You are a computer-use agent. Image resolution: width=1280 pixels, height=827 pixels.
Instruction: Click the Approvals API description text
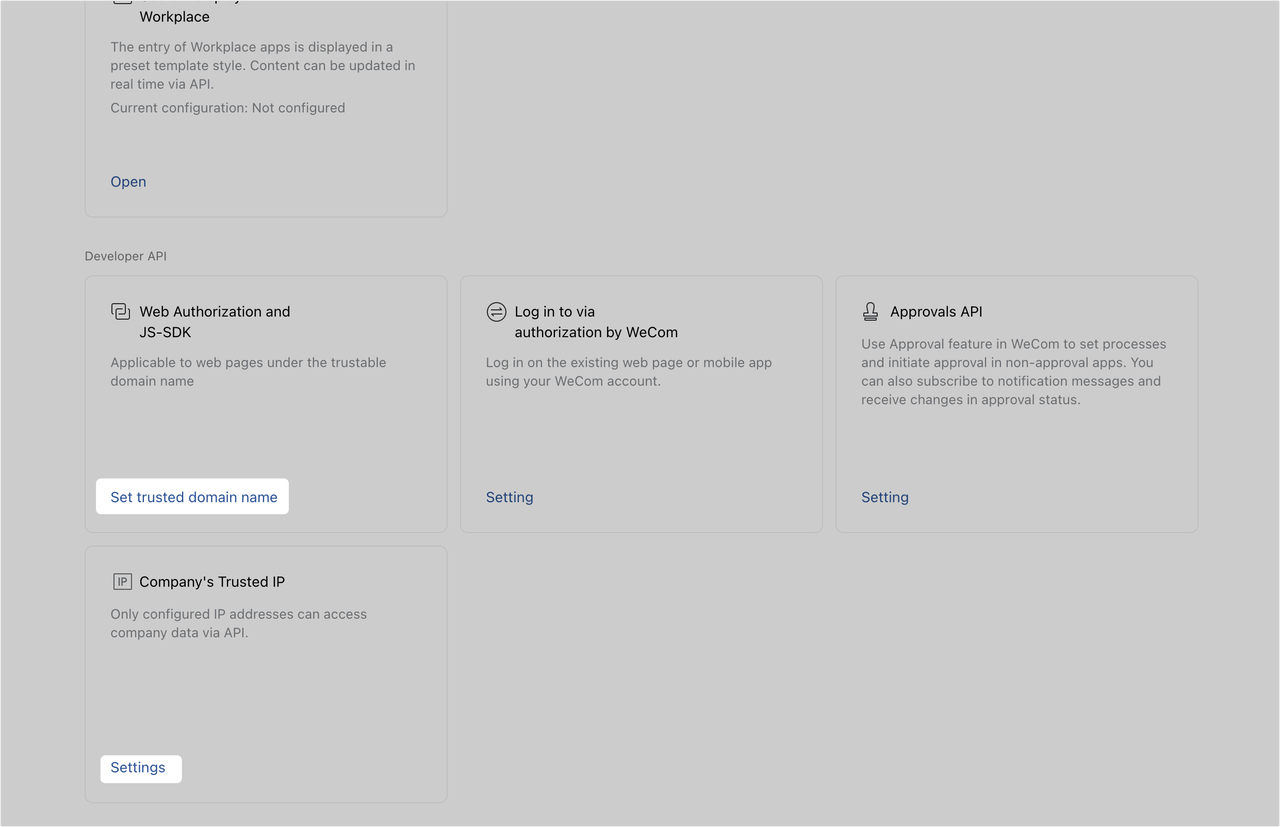pos(1012,371)
